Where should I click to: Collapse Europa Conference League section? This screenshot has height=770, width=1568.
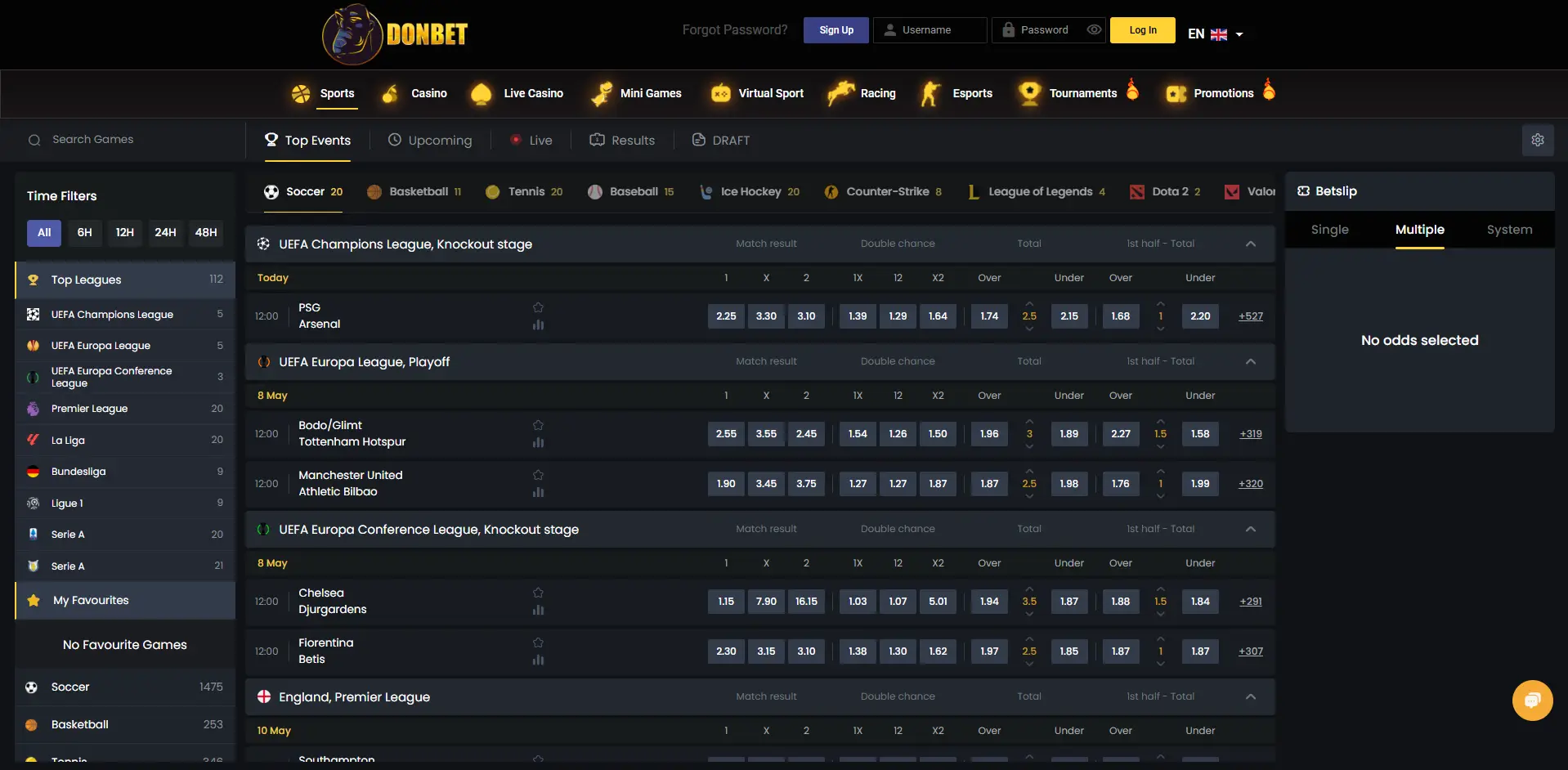[x=1251, y=529]
